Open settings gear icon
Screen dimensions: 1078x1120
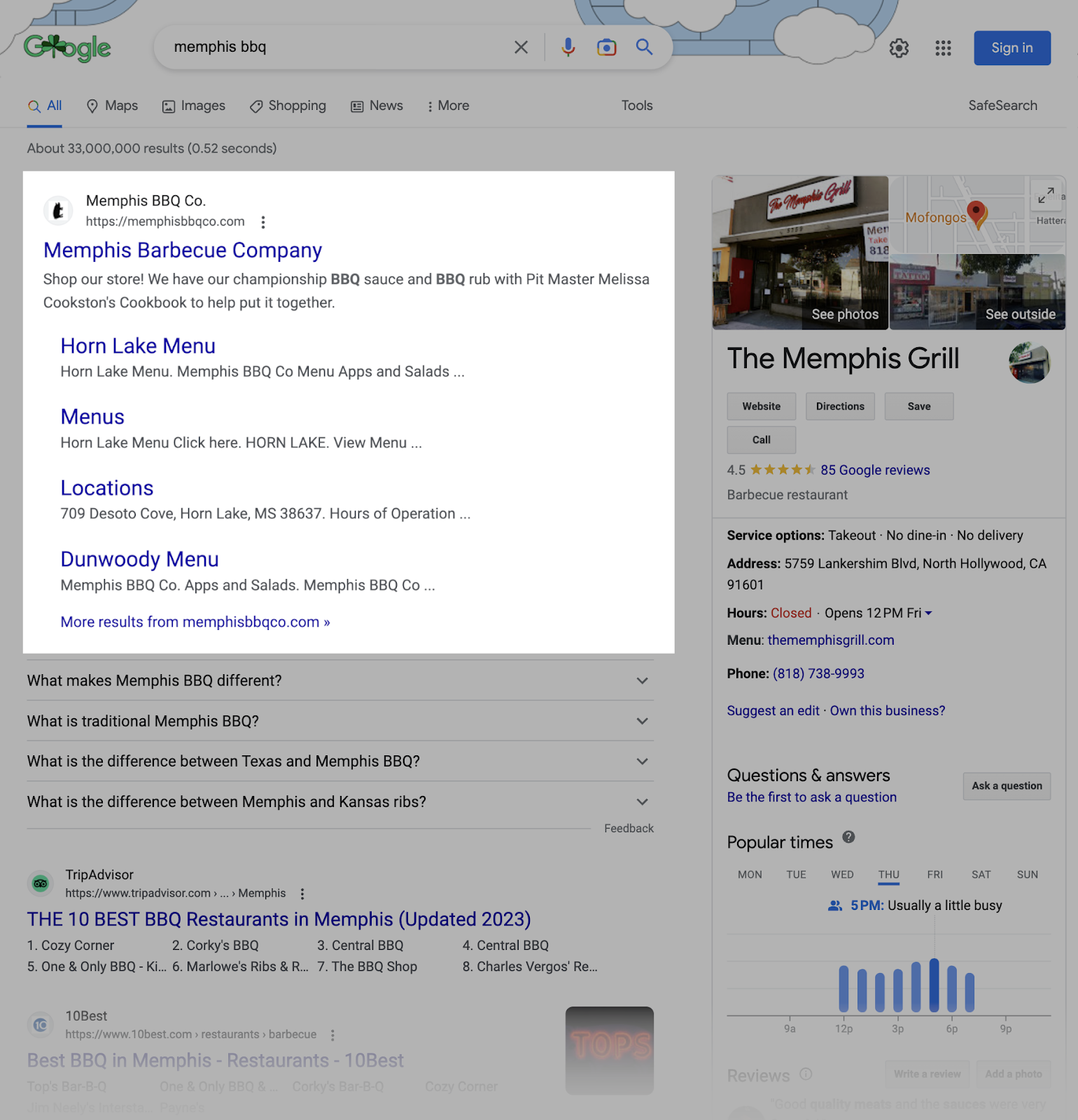pos(899,48)
